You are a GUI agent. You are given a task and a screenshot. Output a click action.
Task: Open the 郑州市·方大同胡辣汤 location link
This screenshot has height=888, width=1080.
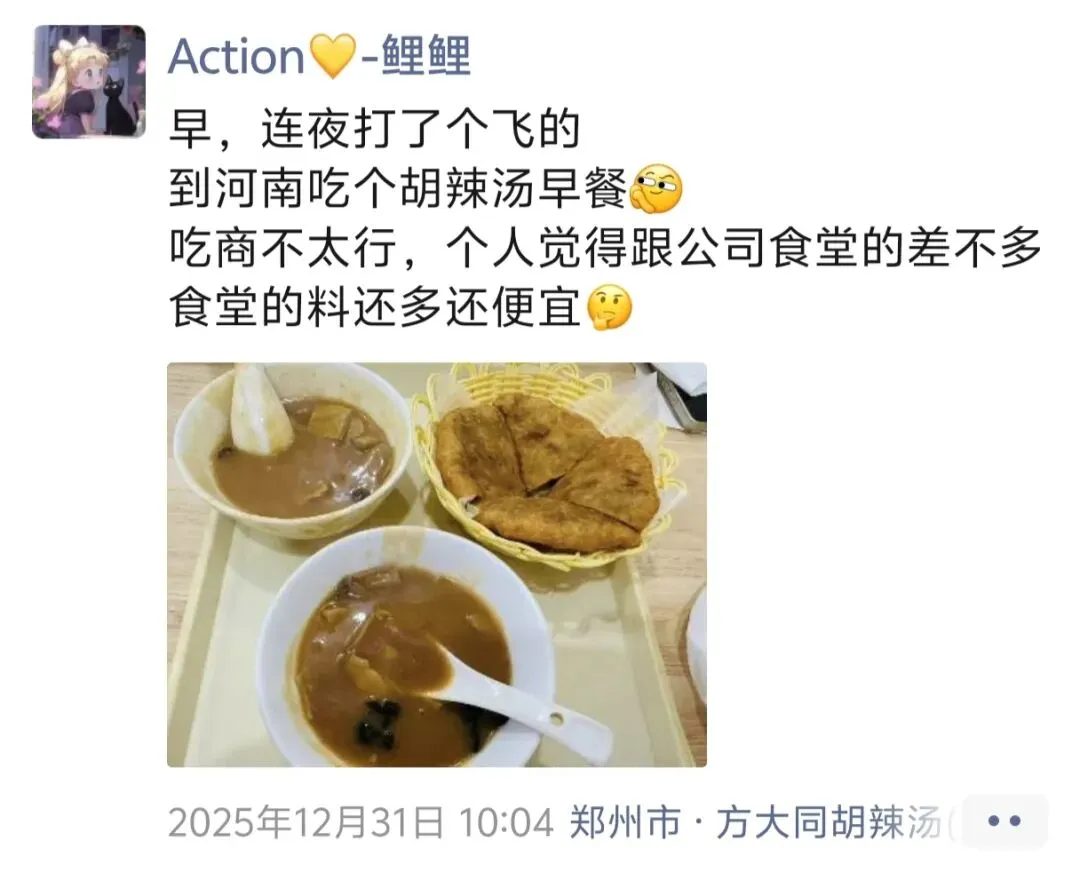coord(760,823)
